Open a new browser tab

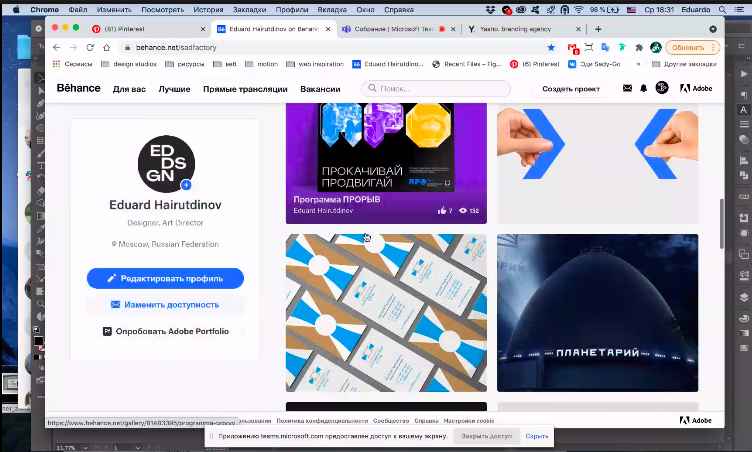[598, 29]
